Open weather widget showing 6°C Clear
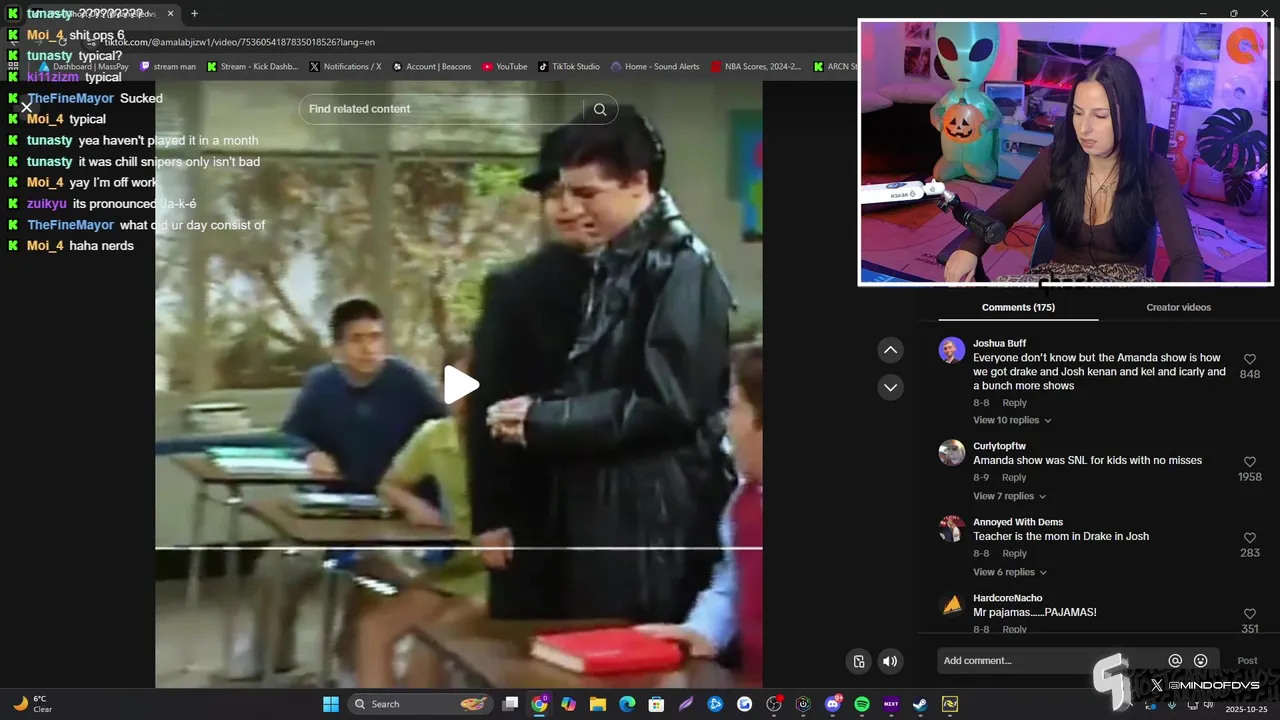This screenshot has width=1280, height=720. pos(32,704)
